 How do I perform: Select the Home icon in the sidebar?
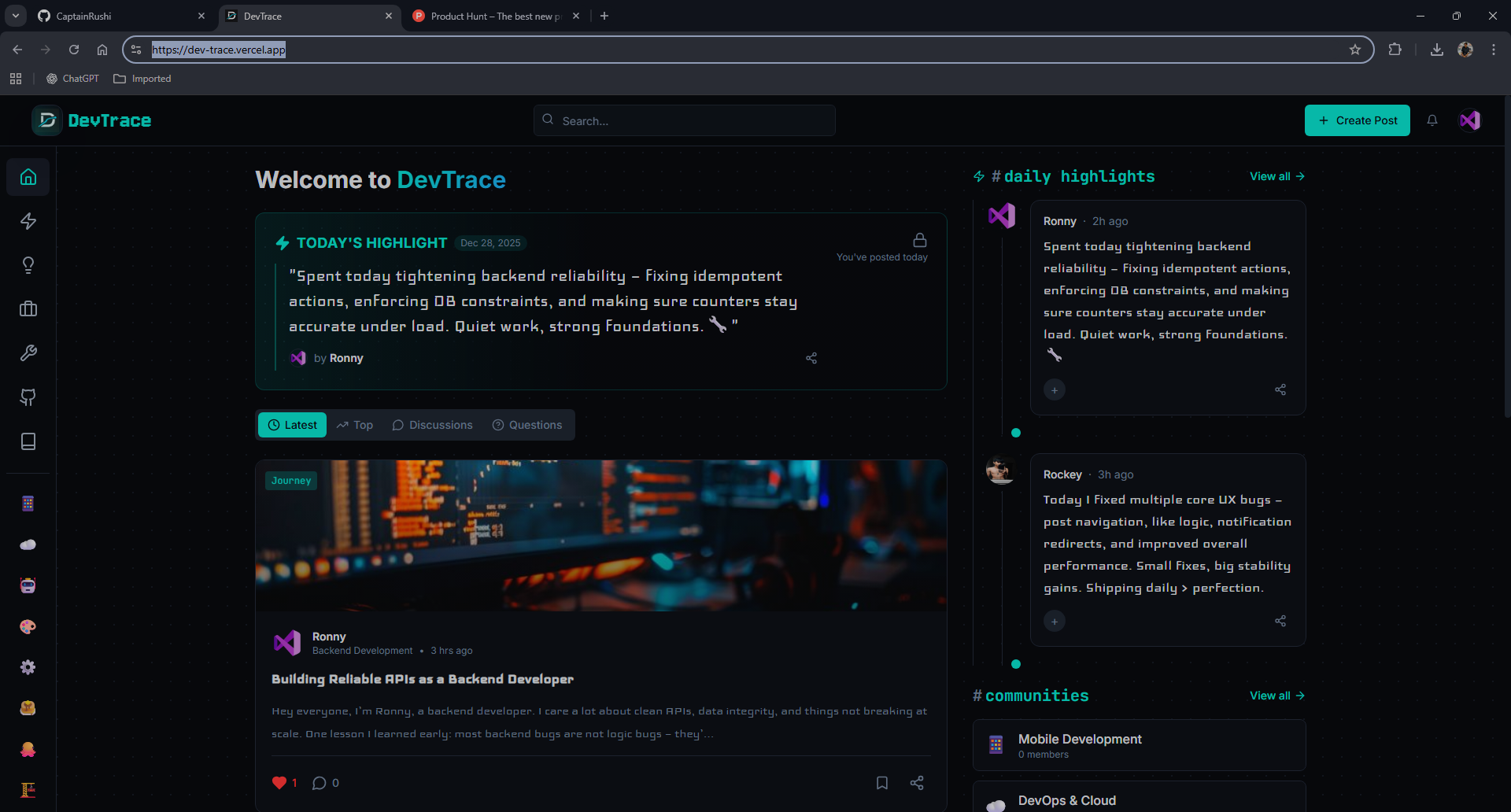click(x=28, y=176)
